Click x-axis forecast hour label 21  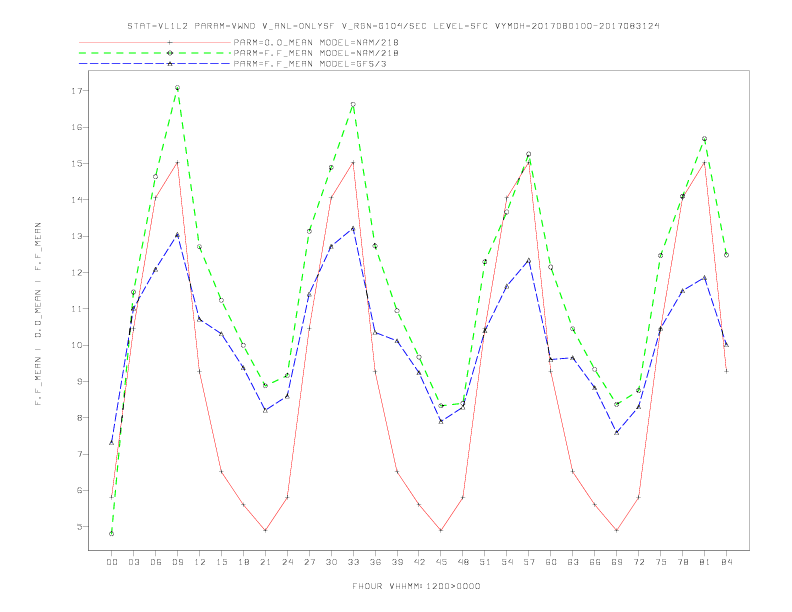[265, 562]
